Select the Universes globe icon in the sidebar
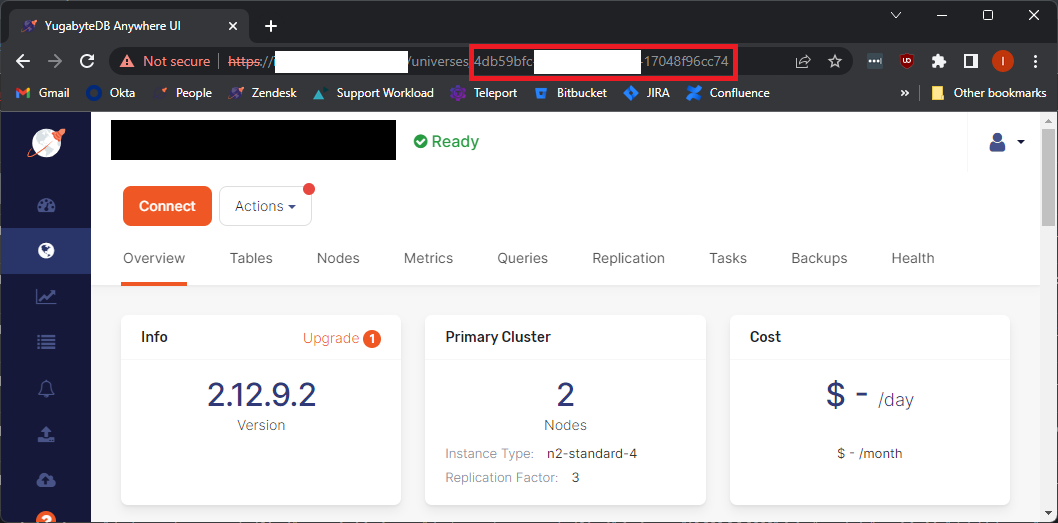The height and width of the screenshot is (523, 1058). [46, 251]
